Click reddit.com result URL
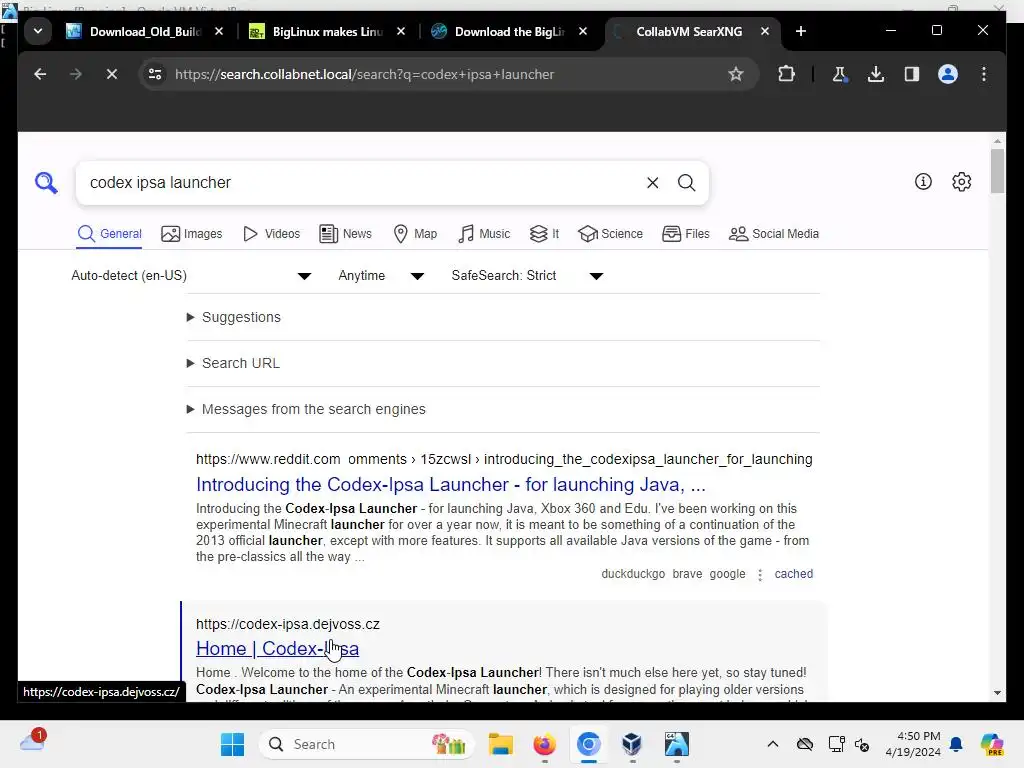The height and width of the screenshot is (768, 1024). pos(504,459)
